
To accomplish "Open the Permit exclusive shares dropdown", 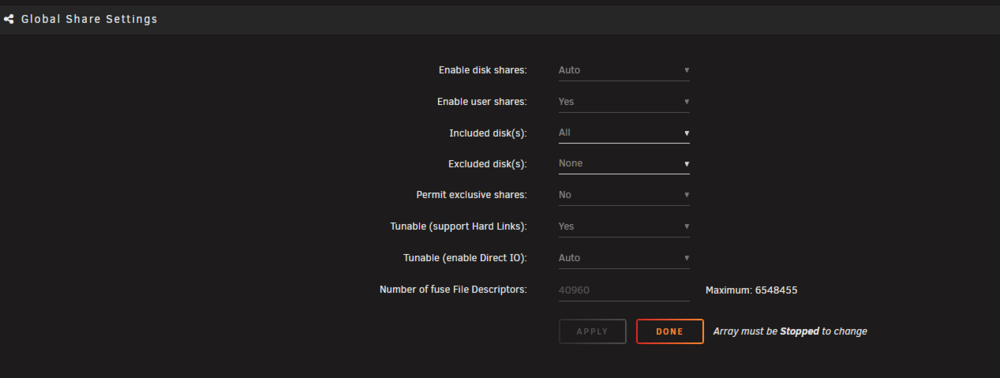I will (624, 194).
